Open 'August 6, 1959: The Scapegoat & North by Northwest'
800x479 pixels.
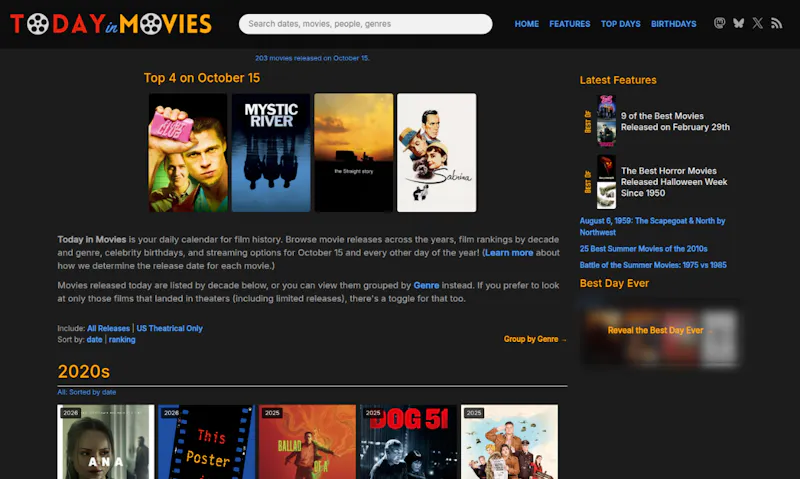tap(652, 226)
